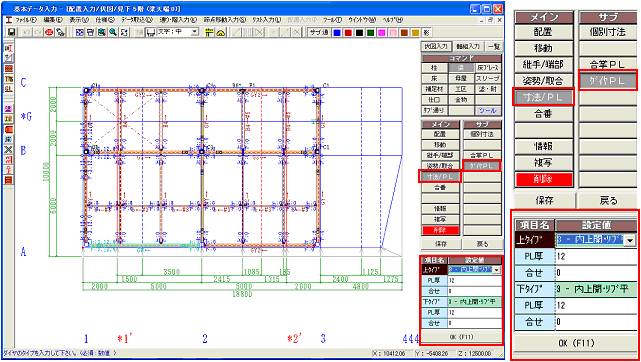641x362 pixels.
Task: Pick the black color swatch in toolbar
Action: tap(359, 32)
